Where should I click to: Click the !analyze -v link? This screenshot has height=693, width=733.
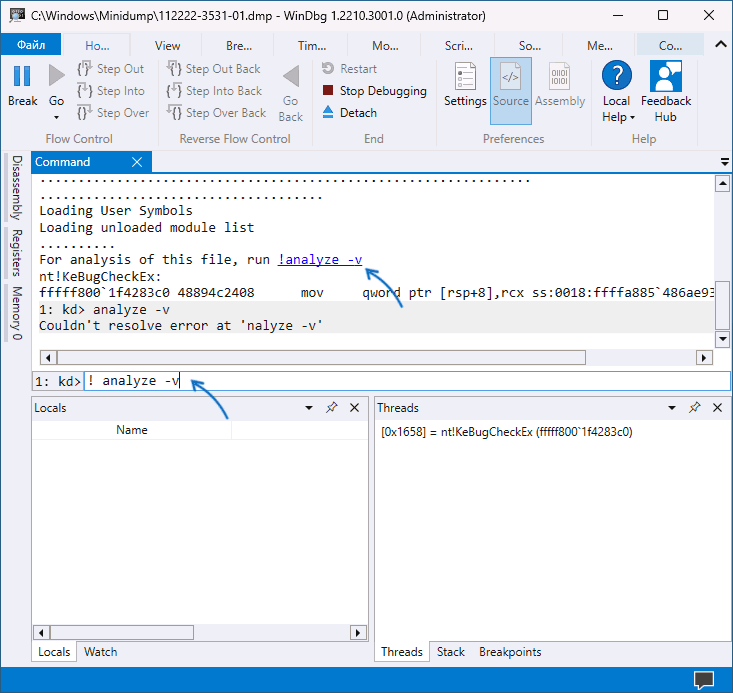(x=320, y=260)
